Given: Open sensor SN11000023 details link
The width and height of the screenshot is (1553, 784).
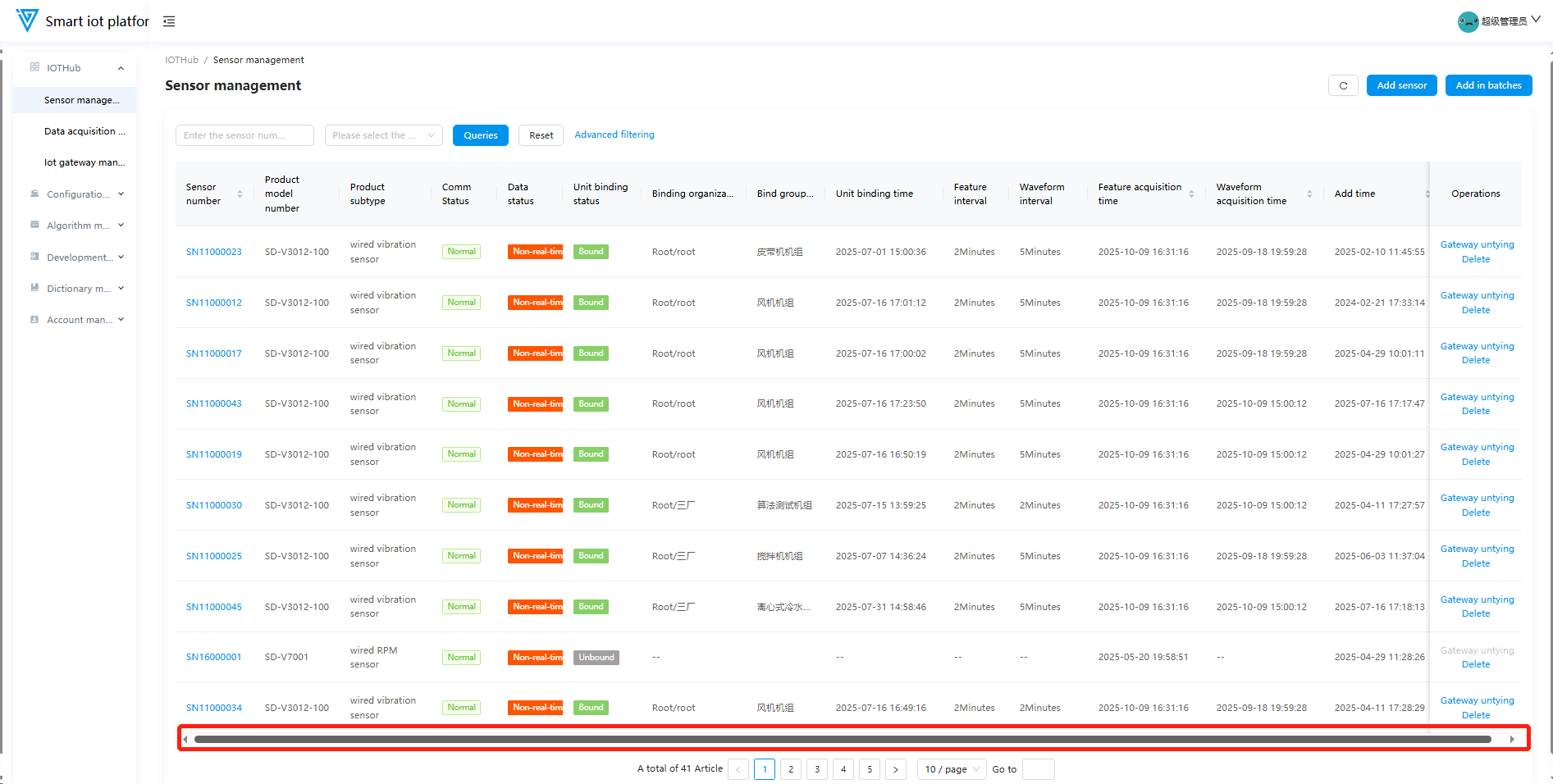Looking at the screenshot, I should coord(213,252).
